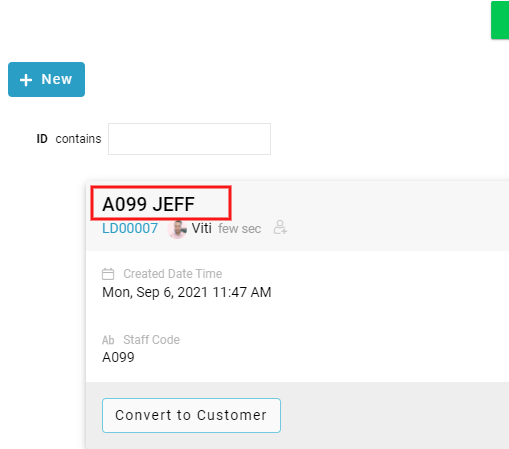Click the + New button

[46, 79]
